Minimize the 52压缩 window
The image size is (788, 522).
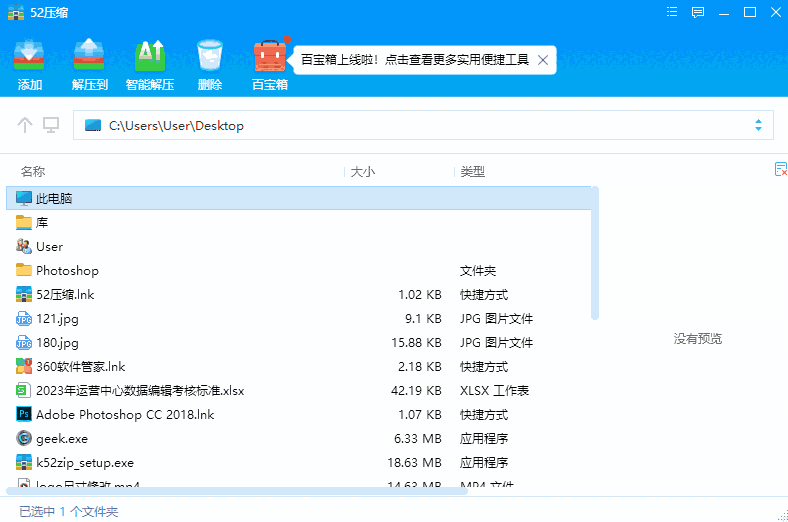[724, 12]
